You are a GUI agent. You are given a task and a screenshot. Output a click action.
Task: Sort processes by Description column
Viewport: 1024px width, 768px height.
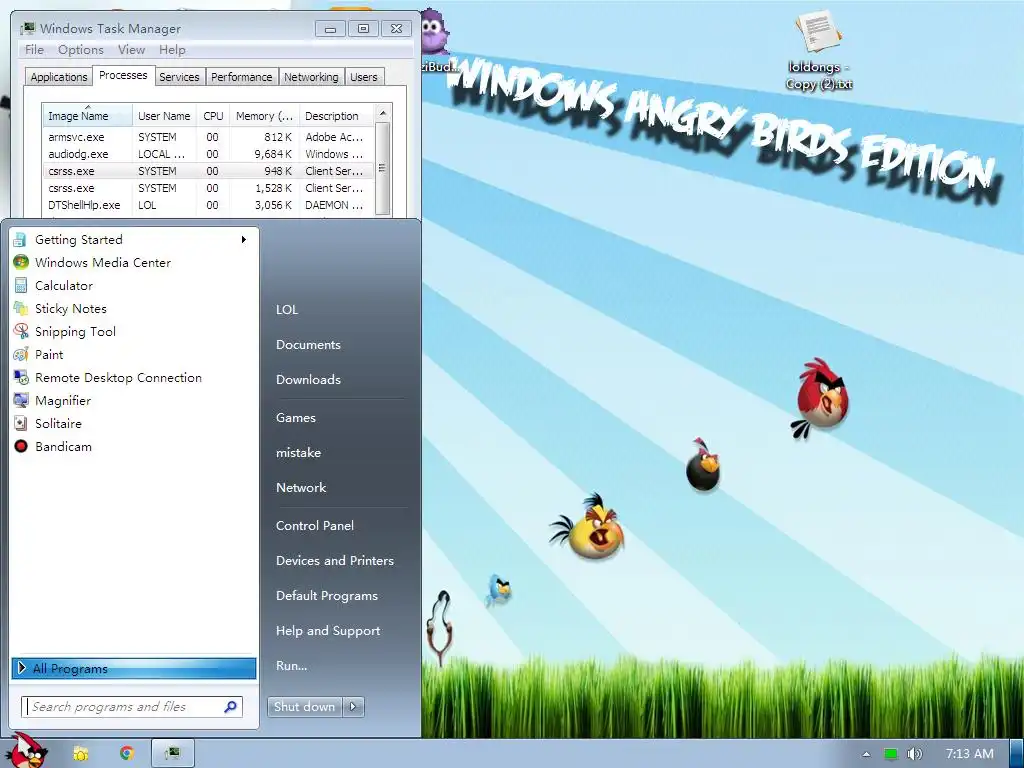(336, 116)
